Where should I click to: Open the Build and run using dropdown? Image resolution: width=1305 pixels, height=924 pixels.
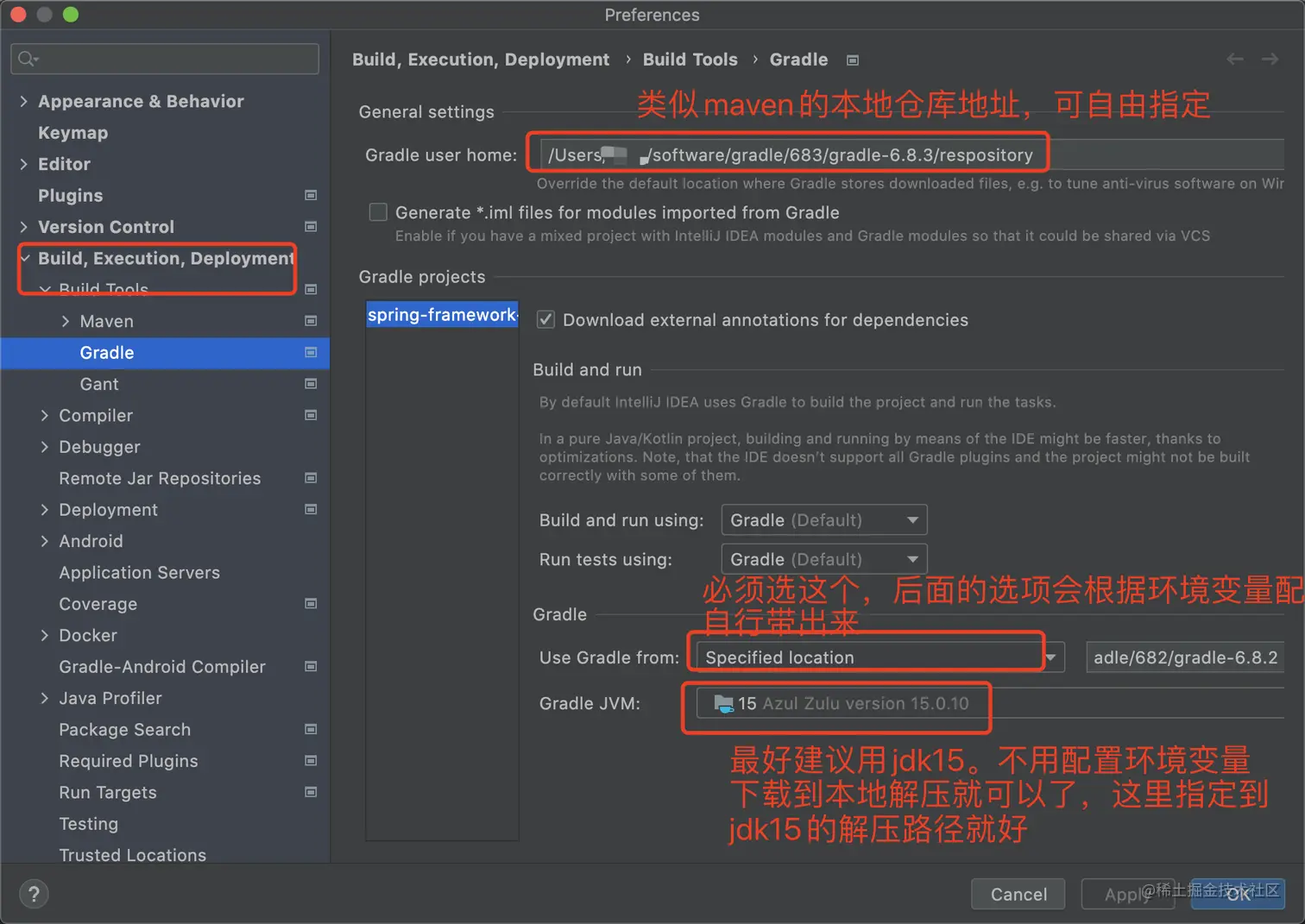click(x=824, y=520)
